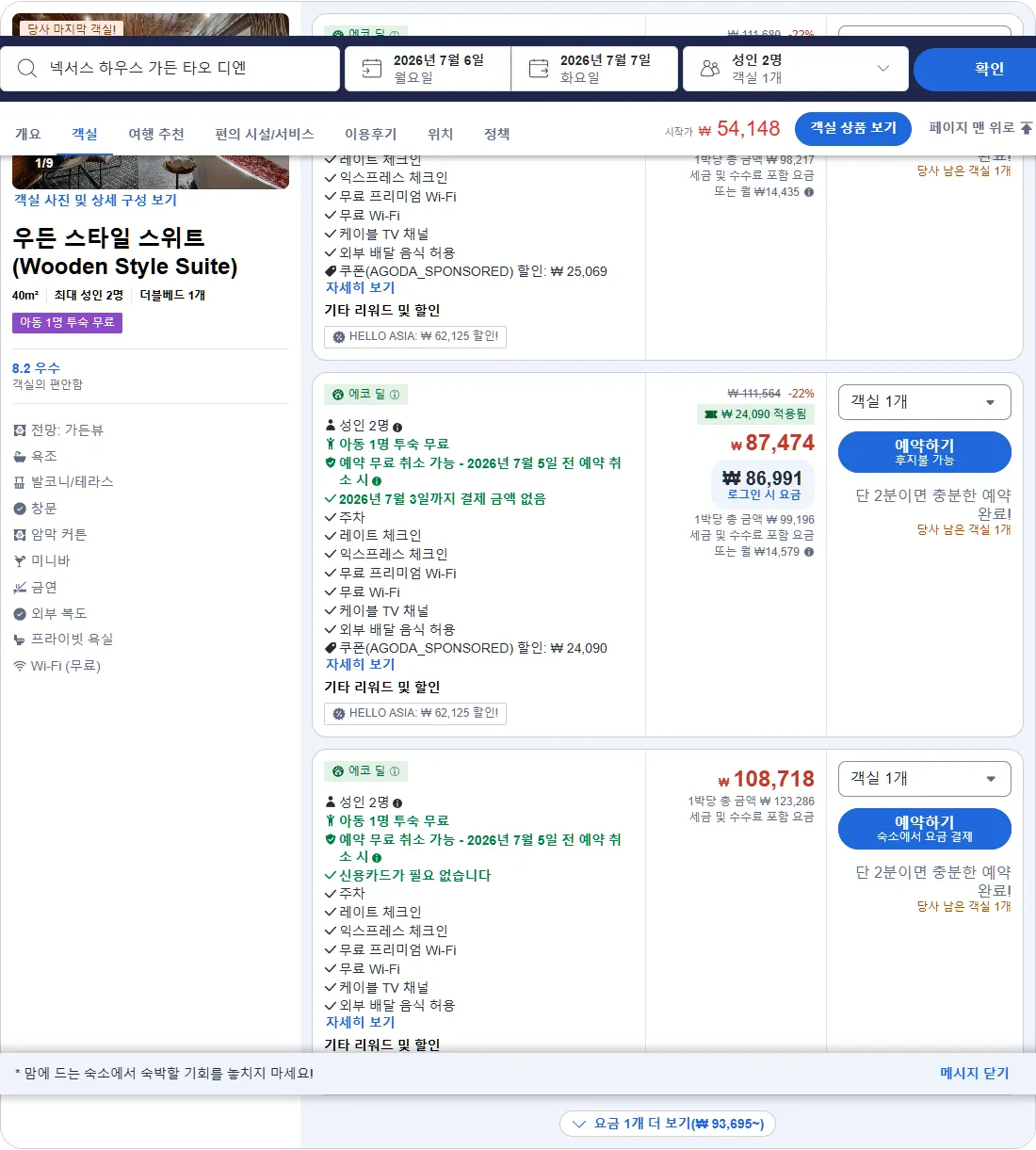Image resolution: width=1036 pixels, height=1150 pixels.
Task: Click the guests people icon
Action: 710,68
